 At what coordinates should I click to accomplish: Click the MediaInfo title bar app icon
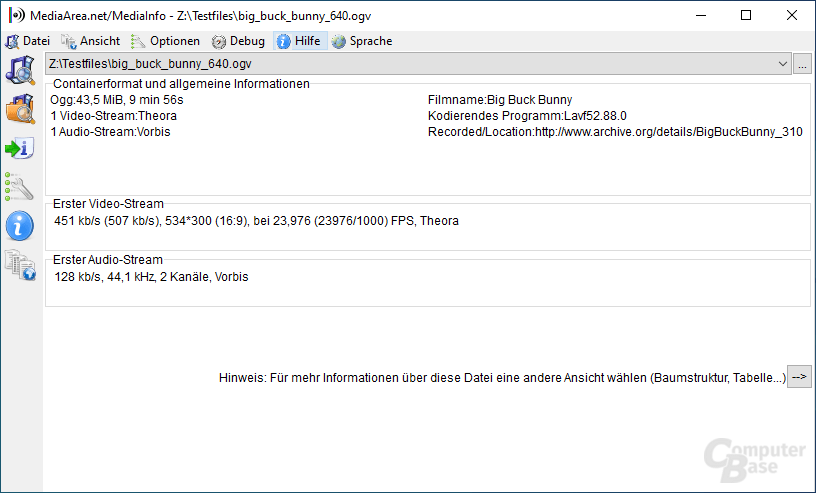click(16, 16)
